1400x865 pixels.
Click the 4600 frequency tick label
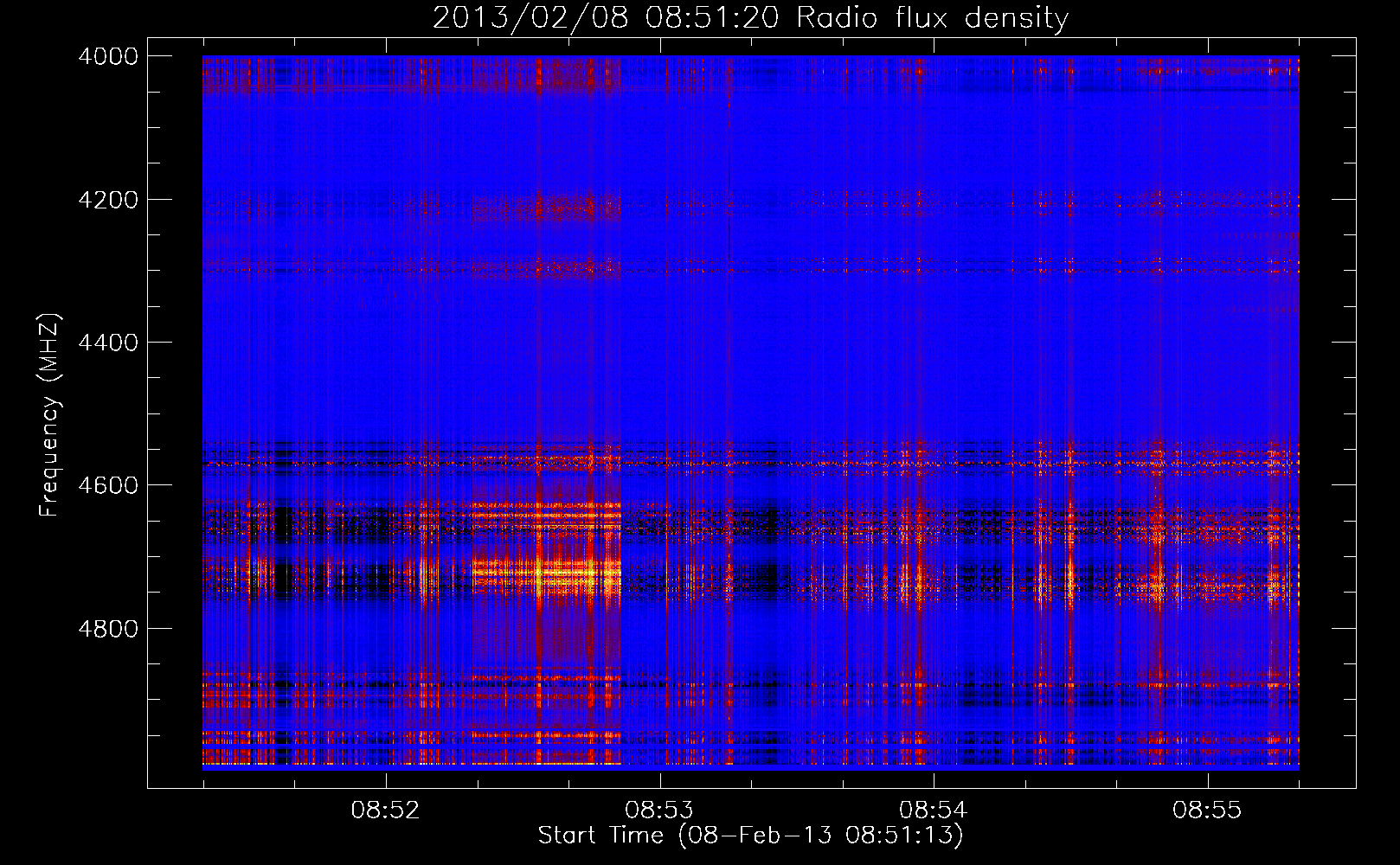[108, 485]
